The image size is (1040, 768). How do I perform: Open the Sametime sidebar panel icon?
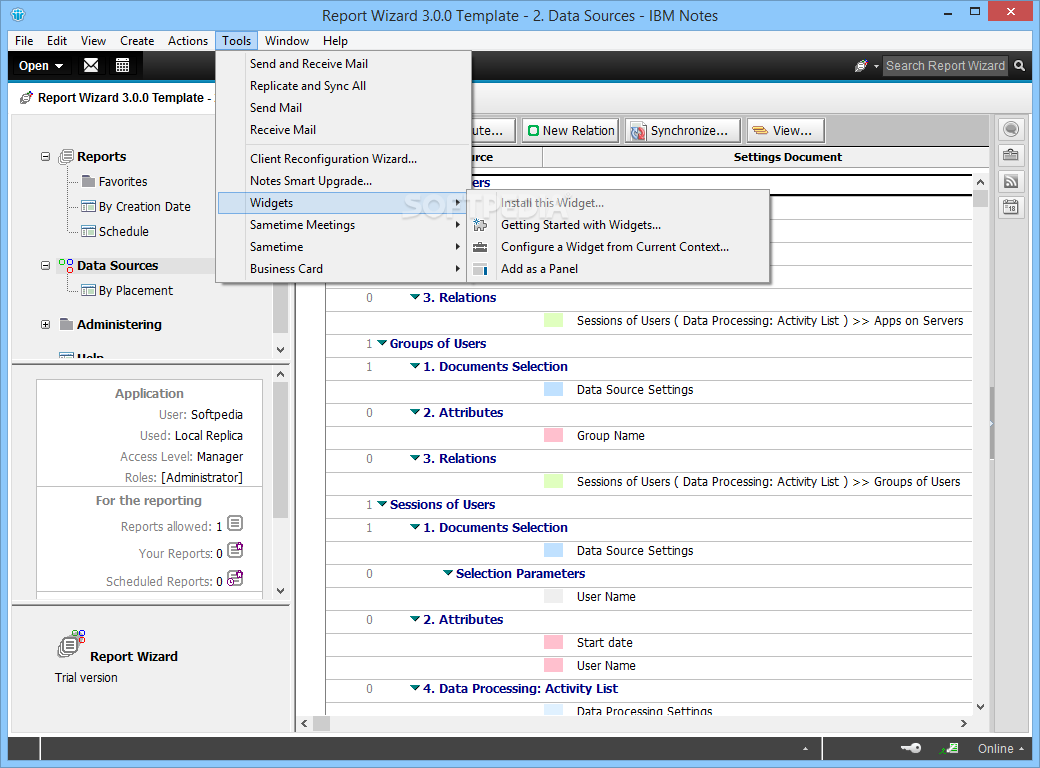coord(1011,129)
